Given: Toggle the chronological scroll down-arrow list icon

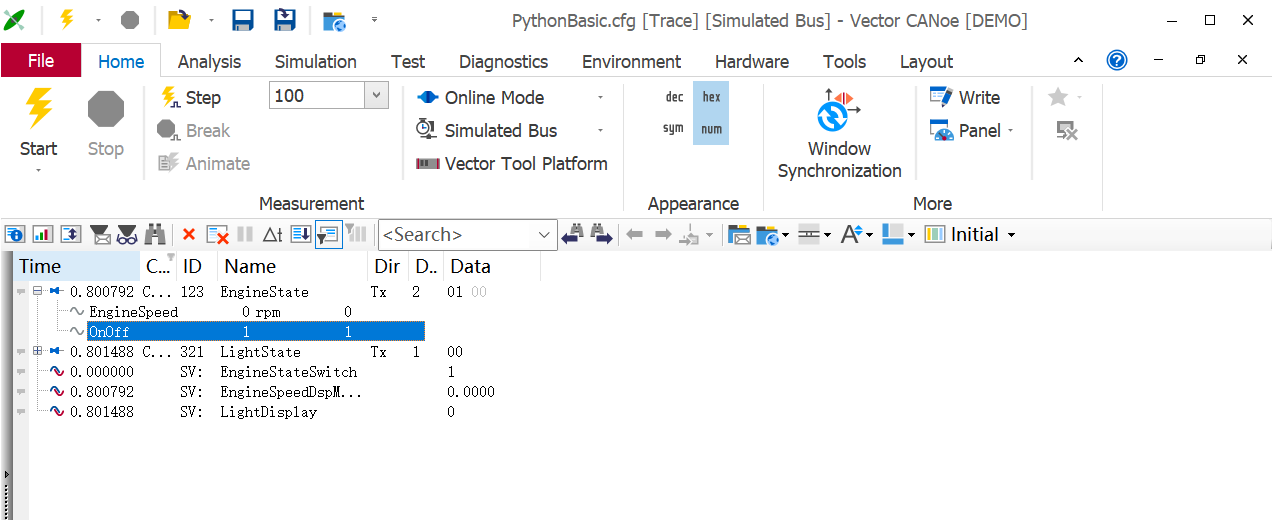Looking at the screenshot, I should [300, 234].
